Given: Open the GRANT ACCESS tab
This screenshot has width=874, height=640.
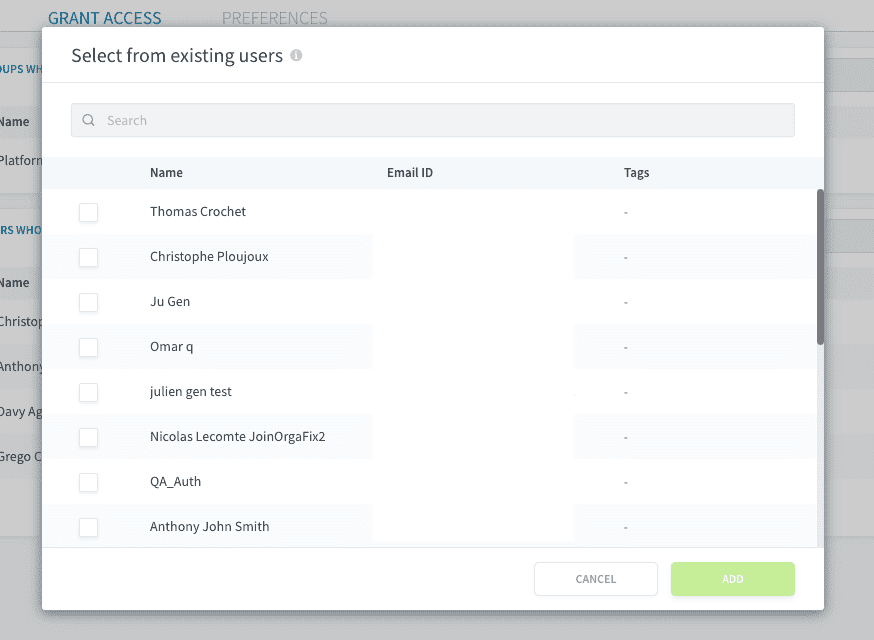Looking at the screenshot, I should coord(104,18).
